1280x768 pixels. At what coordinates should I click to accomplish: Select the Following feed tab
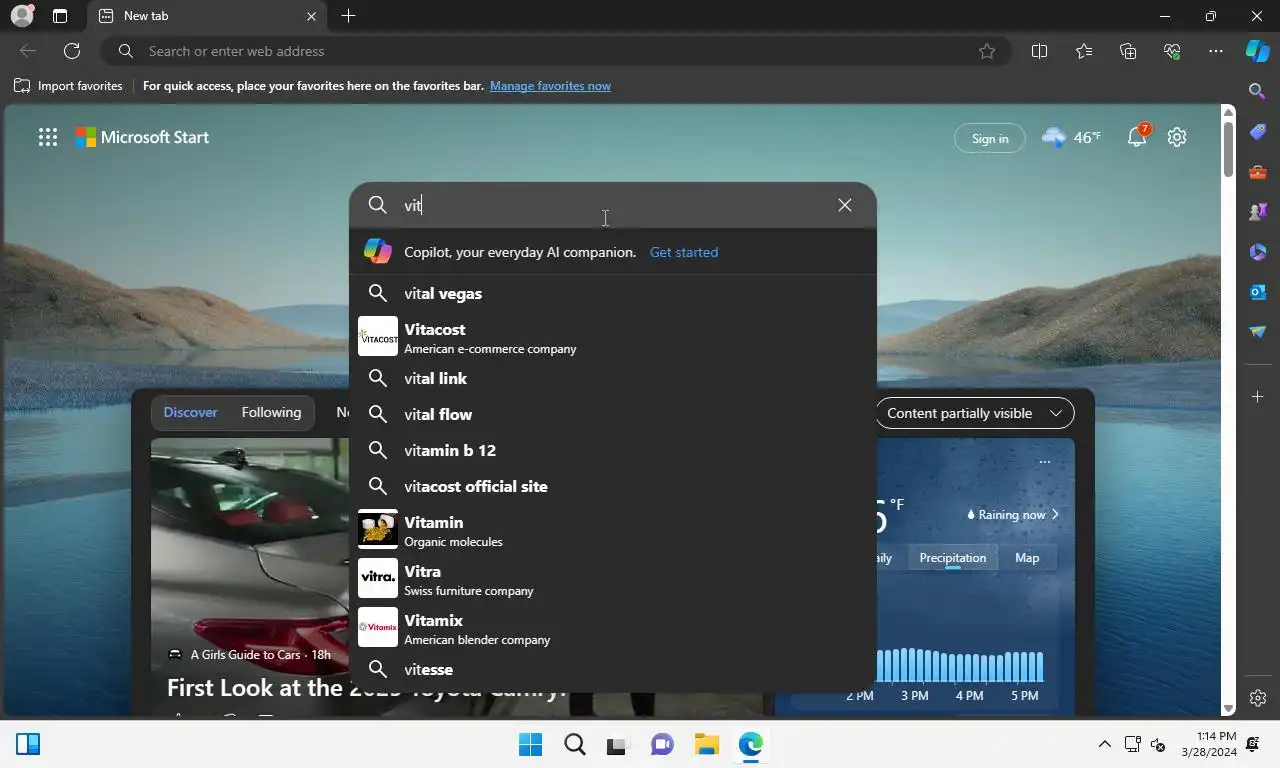point(271,412)
